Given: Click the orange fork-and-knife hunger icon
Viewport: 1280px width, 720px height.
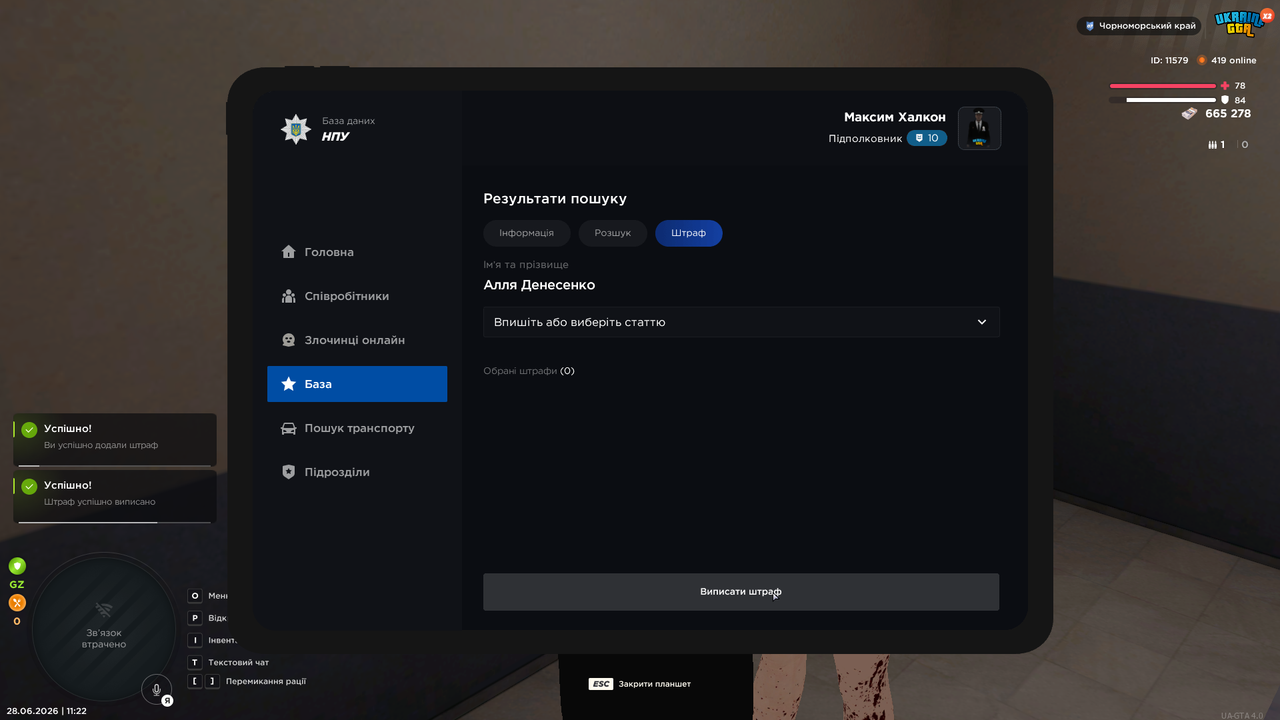Looking at the screenshot, I should 17,602.
